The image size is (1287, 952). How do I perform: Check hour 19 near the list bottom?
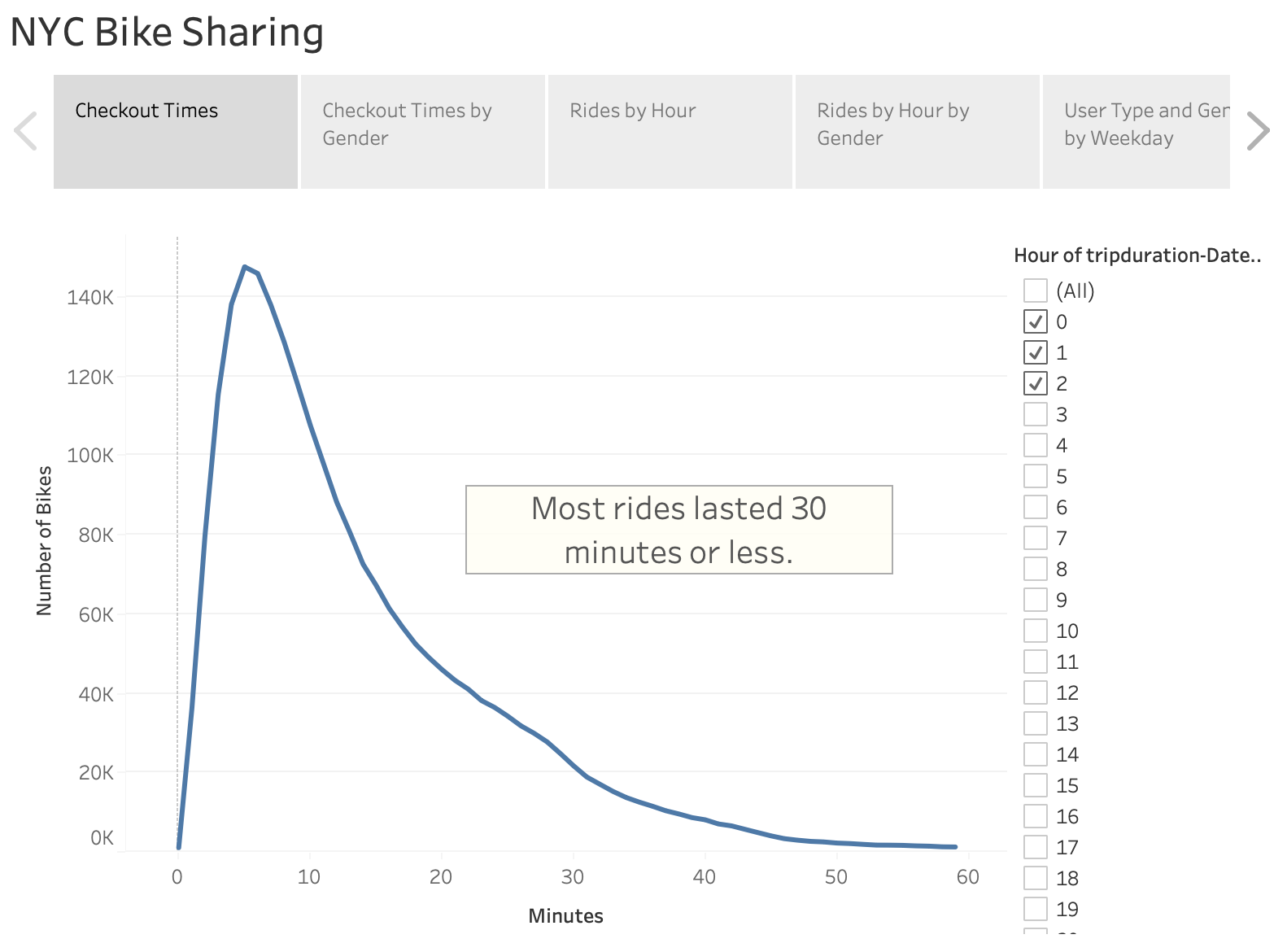(1036, 909)
